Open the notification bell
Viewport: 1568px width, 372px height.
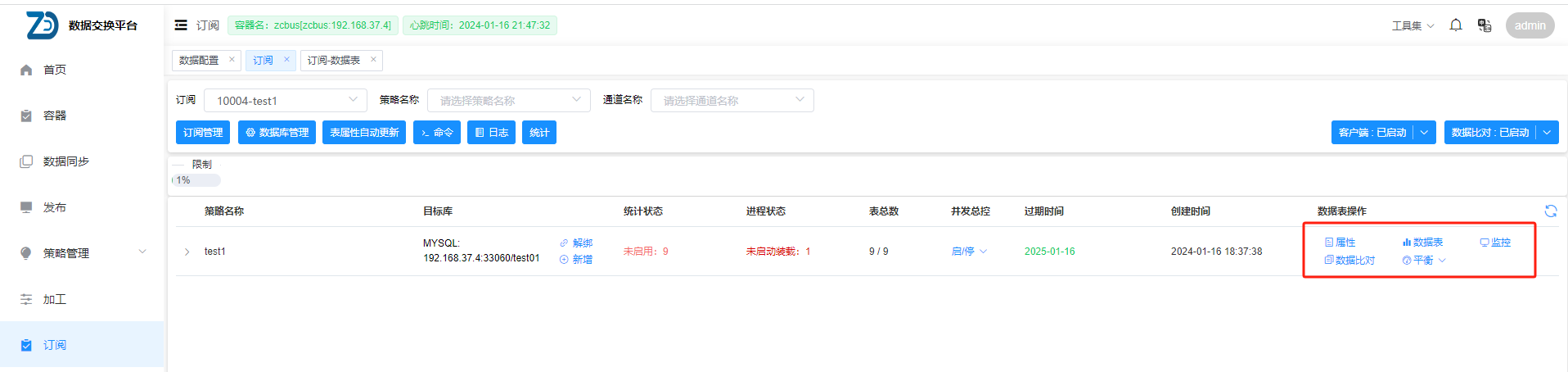coord(1455,25)
